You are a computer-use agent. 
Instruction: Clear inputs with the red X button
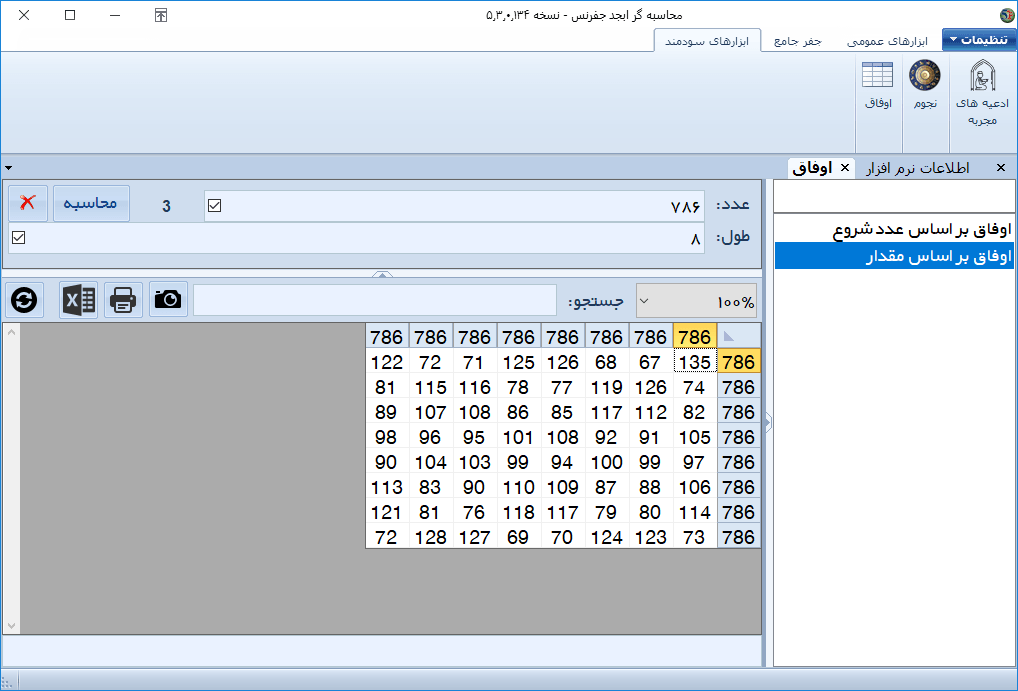[x=28, y=203]
